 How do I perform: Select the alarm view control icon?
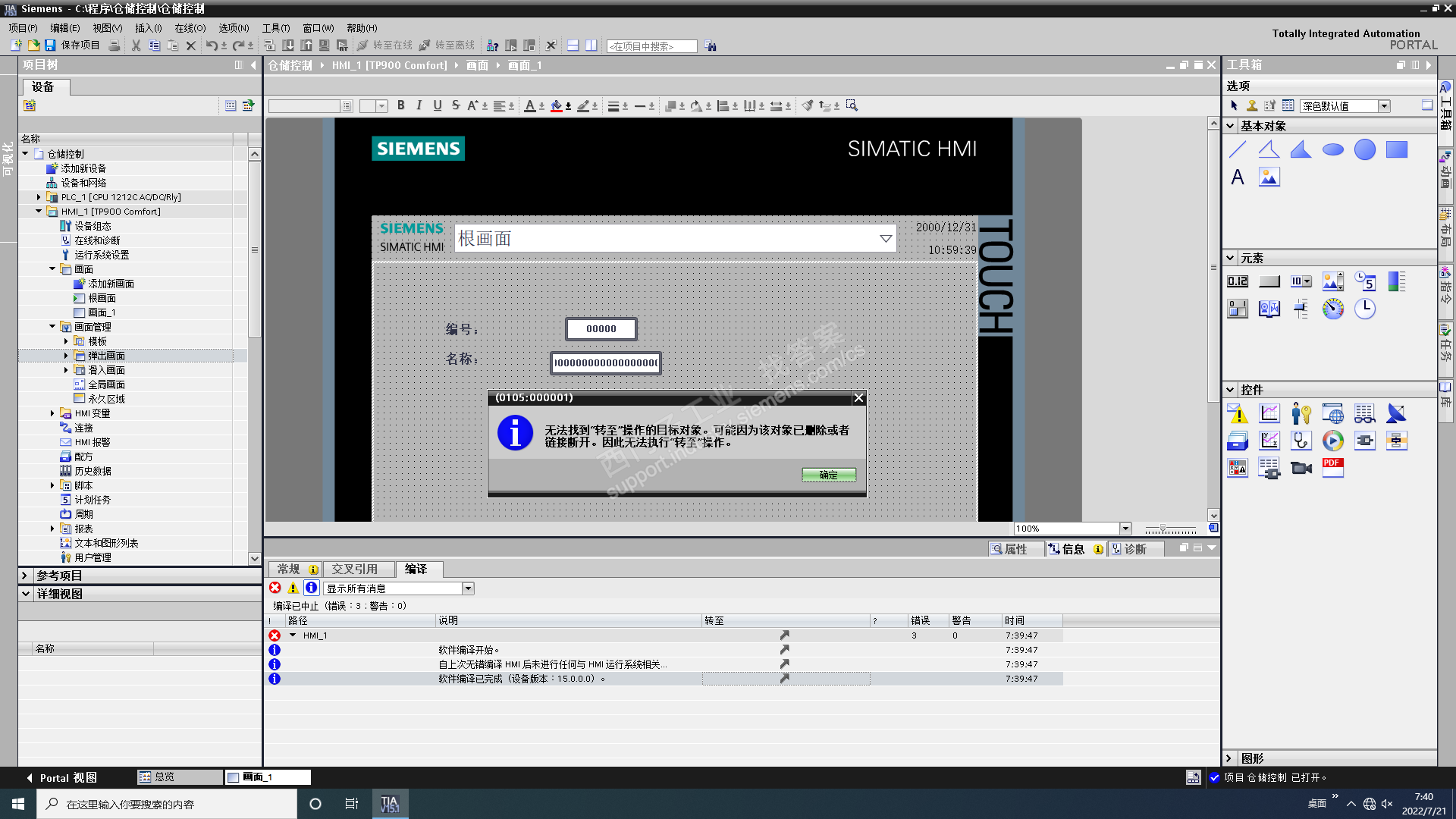1237,414
